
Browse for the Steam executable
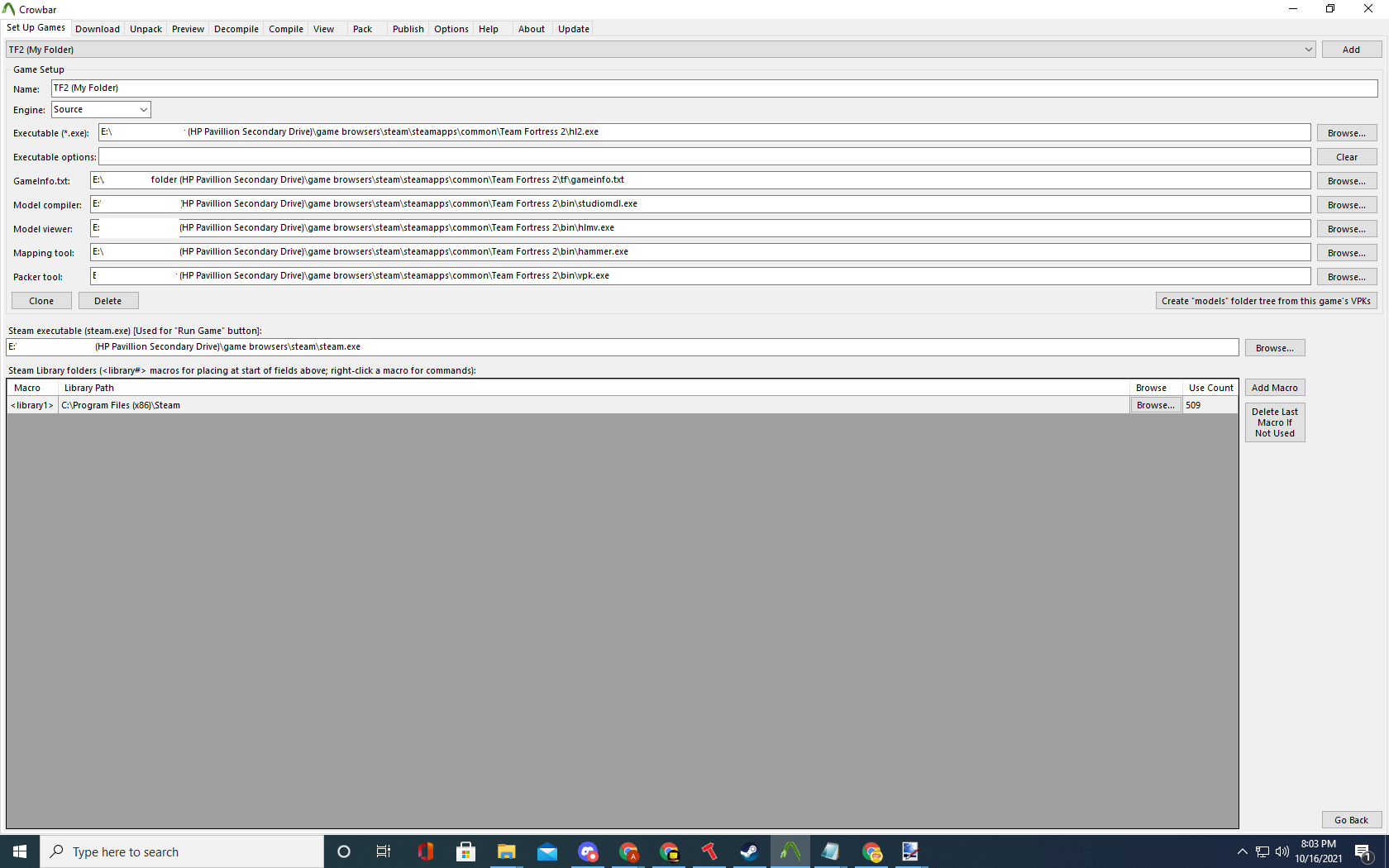[x=1275, y=348]
